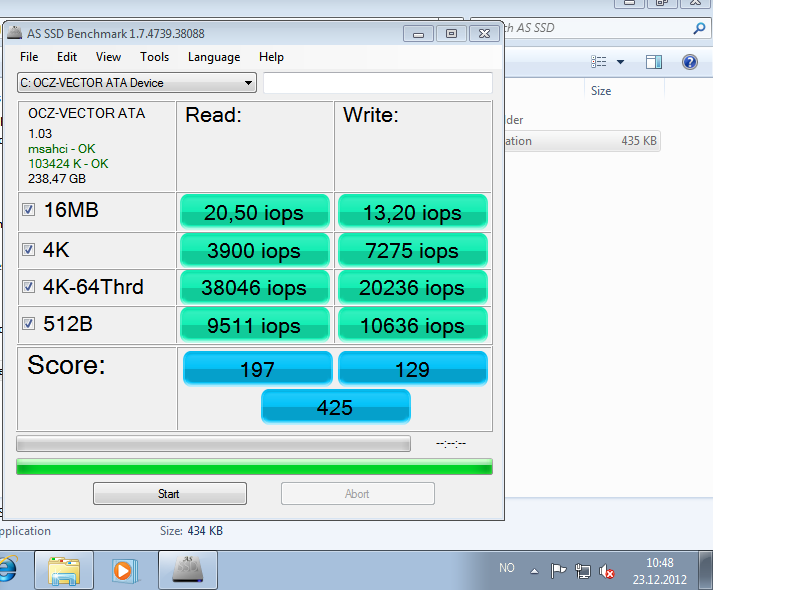The image size is (800, 600).
Task: Select the 435 KB file row in Explorer
Action: click(583, 141)
